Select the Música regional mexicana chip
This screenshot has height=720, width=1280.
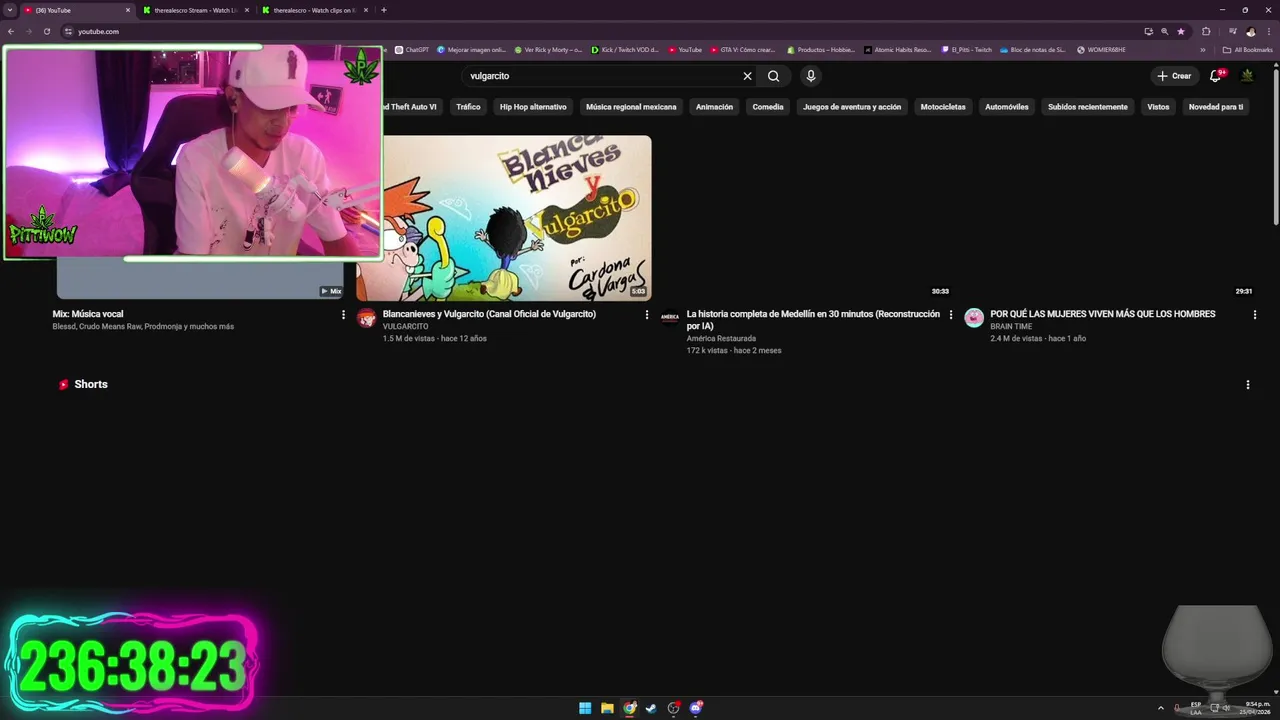coord(631,107)
